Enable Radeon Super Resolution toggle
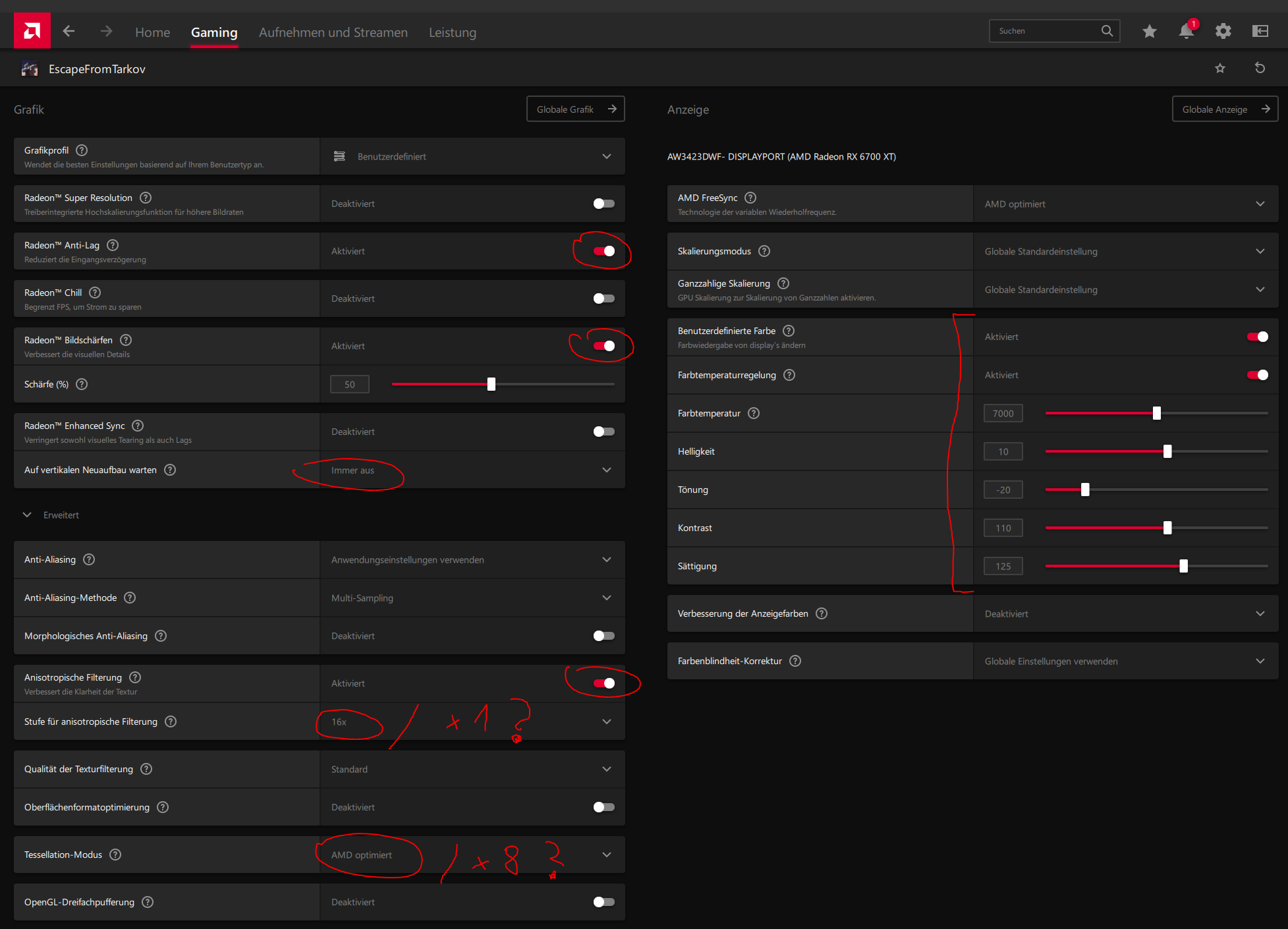Image resolution: width=1288 pixels, height=929 pixels. click(603, 204)
